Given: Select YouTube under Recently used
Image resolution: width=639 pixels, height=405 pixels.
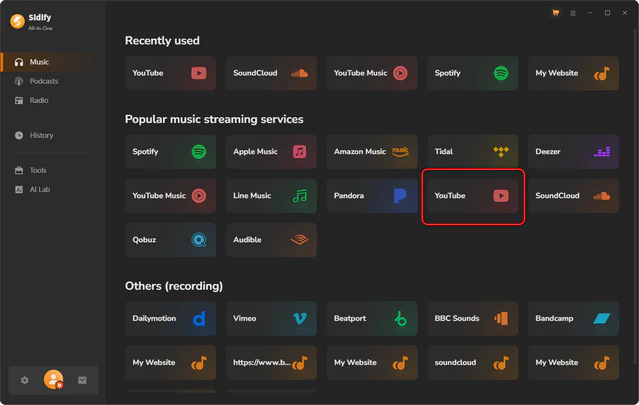Looking at the screenshot, I should tap(170, 73).
